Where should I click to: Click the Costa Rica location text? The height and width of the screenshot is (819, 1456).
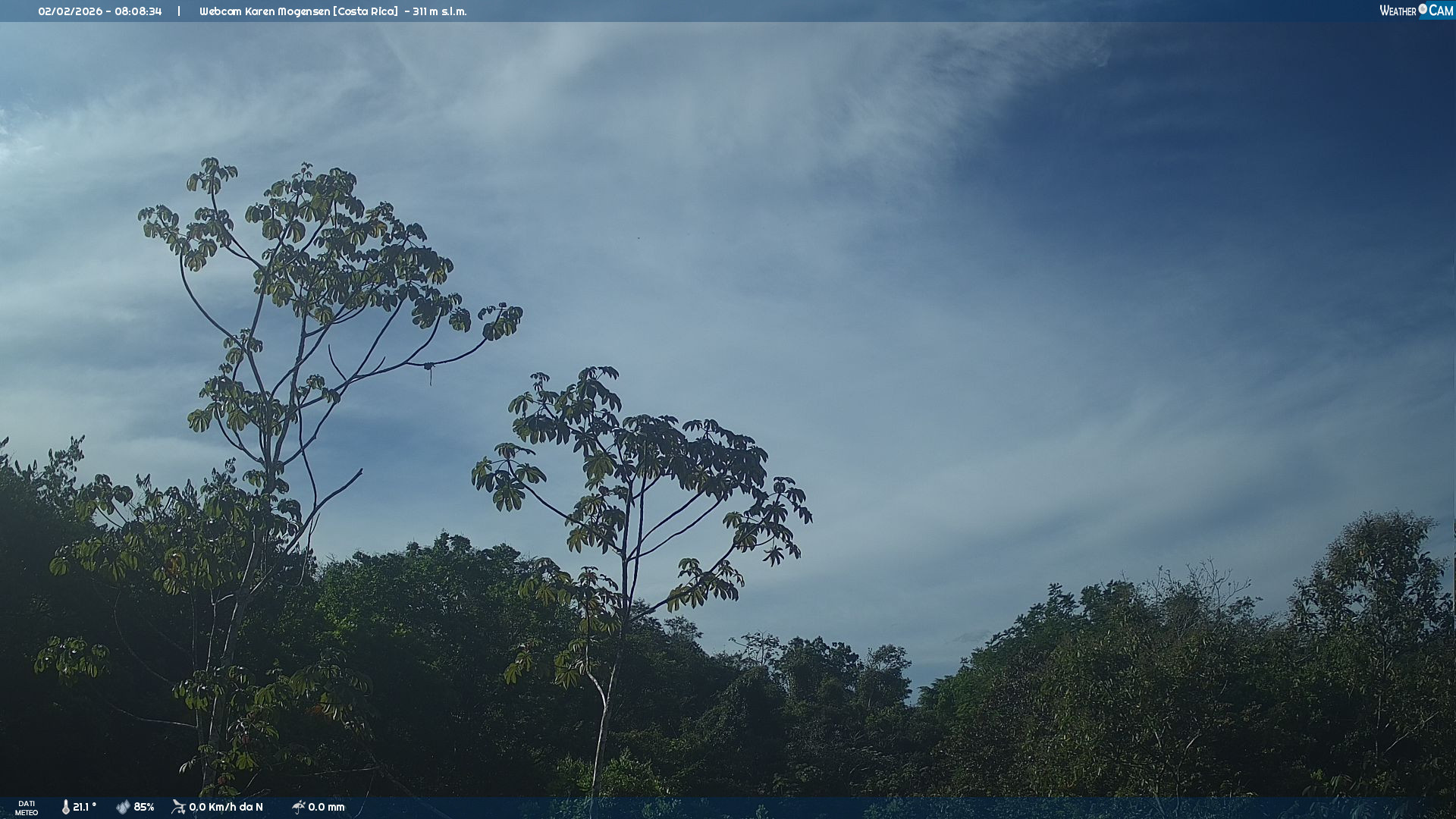point(366,11)
